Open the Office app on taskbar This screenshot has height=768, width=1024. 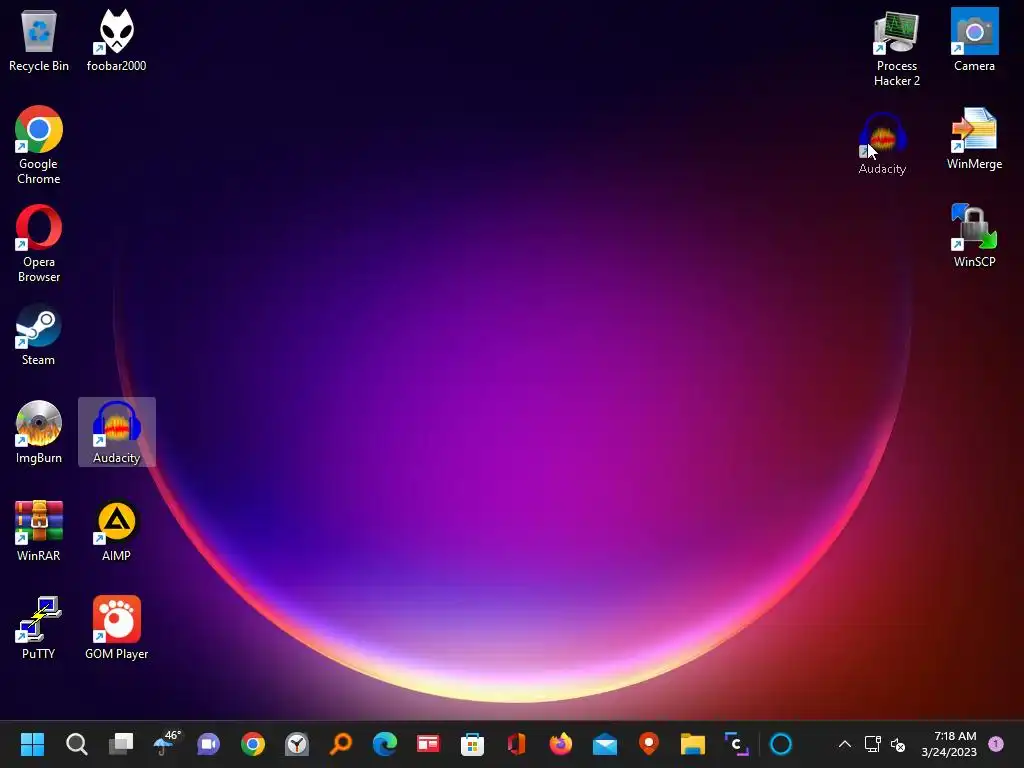517,744
